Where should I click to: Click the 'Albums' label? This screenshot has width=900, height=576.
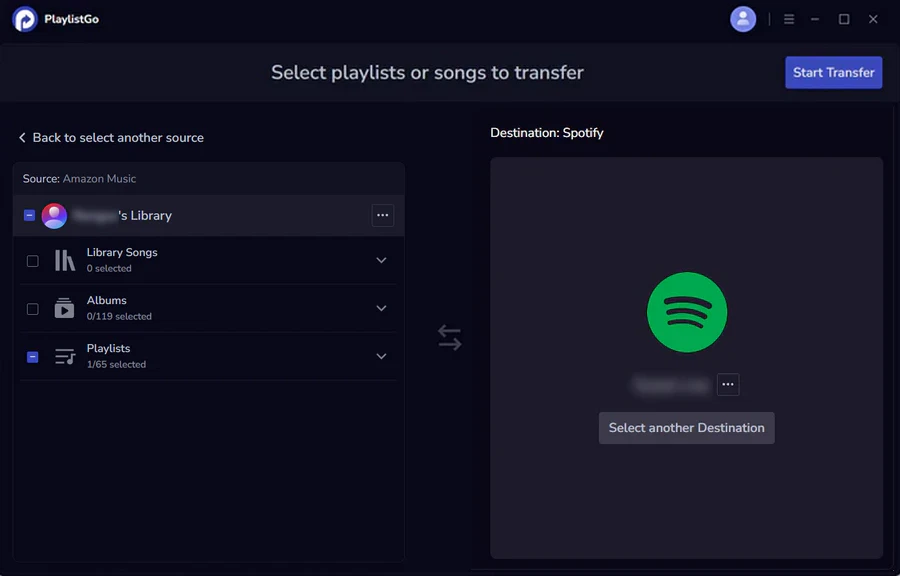pyautogui.click(x=107, y=301)
